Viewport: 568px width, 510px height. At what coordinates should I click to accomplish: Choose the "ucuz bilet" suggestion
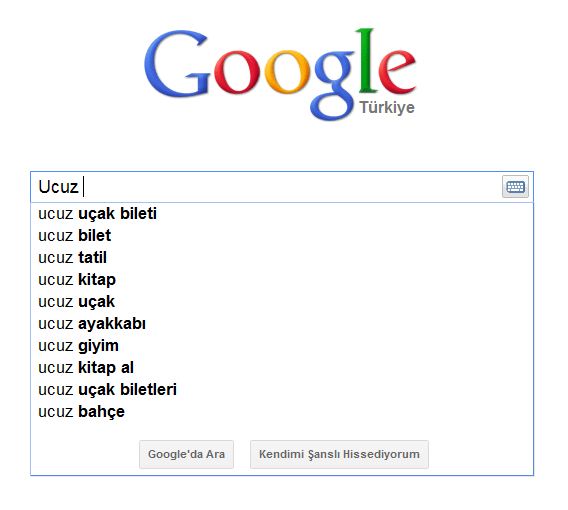pyautogui.click(x=282, y=236)
